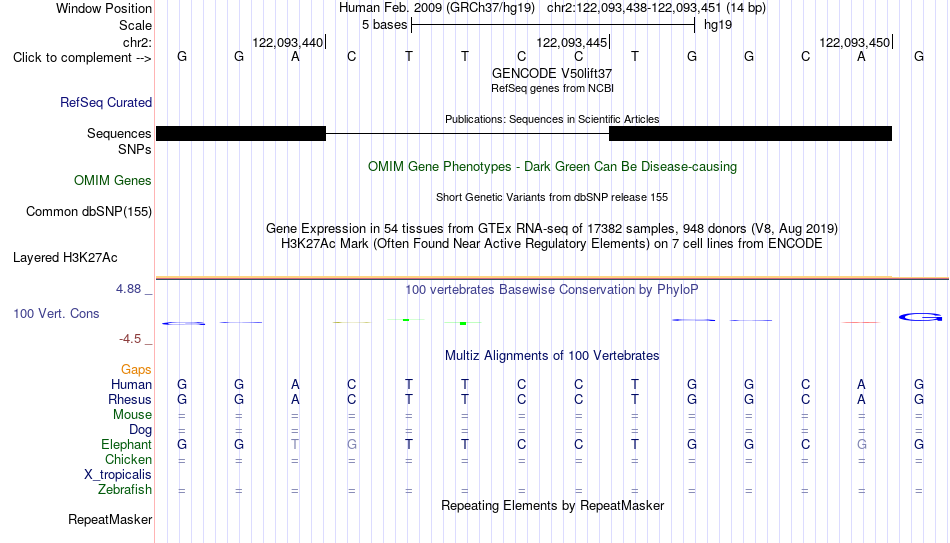Click the Layered H3K27Ac track label
The height and width of the screenshot is (543, 950).
[x=65, y=258]
